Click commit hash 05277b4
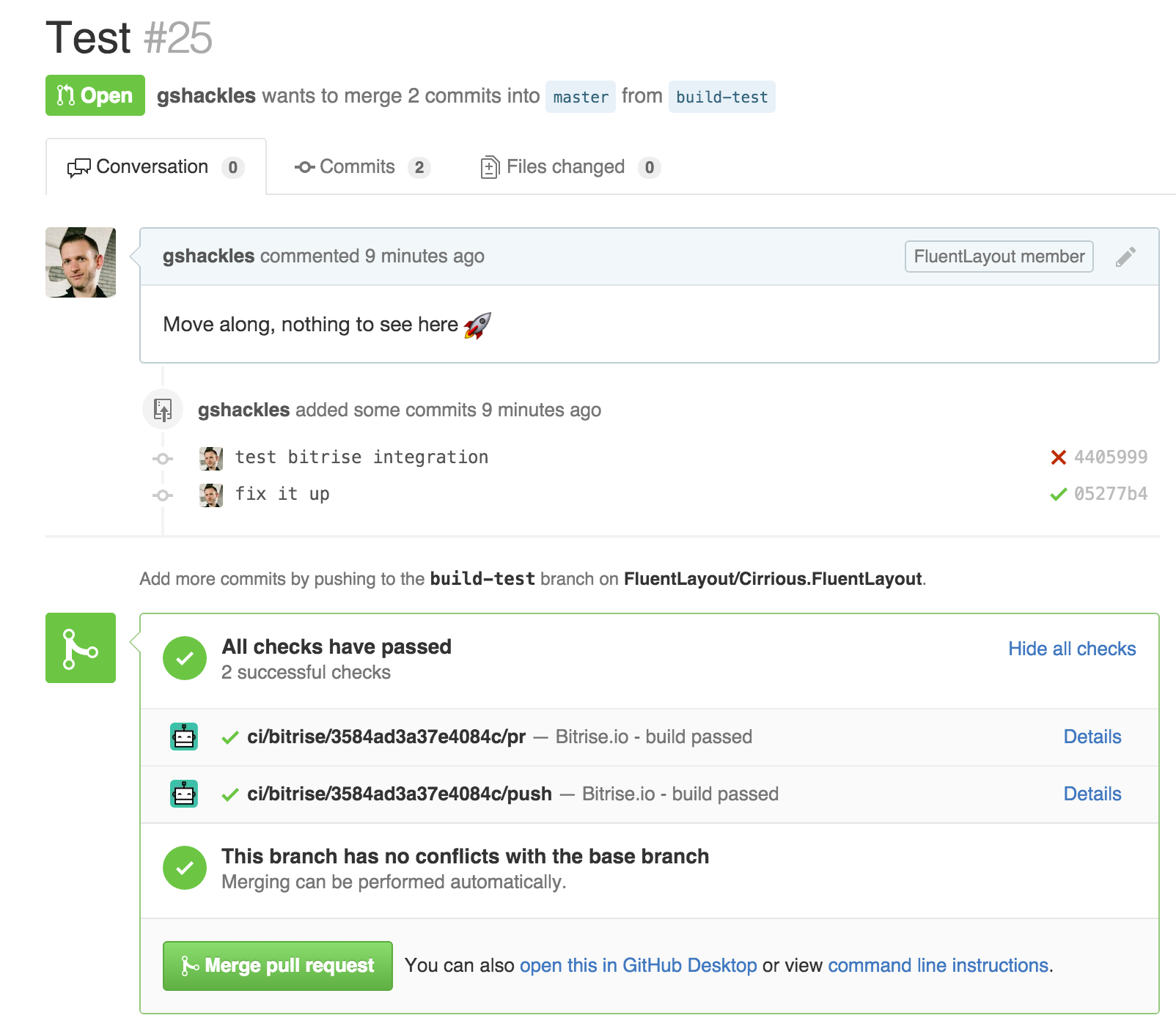Image resolution: width=1176 pixels, height=1029 pixels. pyautogui.click(x=1111, y=494)
